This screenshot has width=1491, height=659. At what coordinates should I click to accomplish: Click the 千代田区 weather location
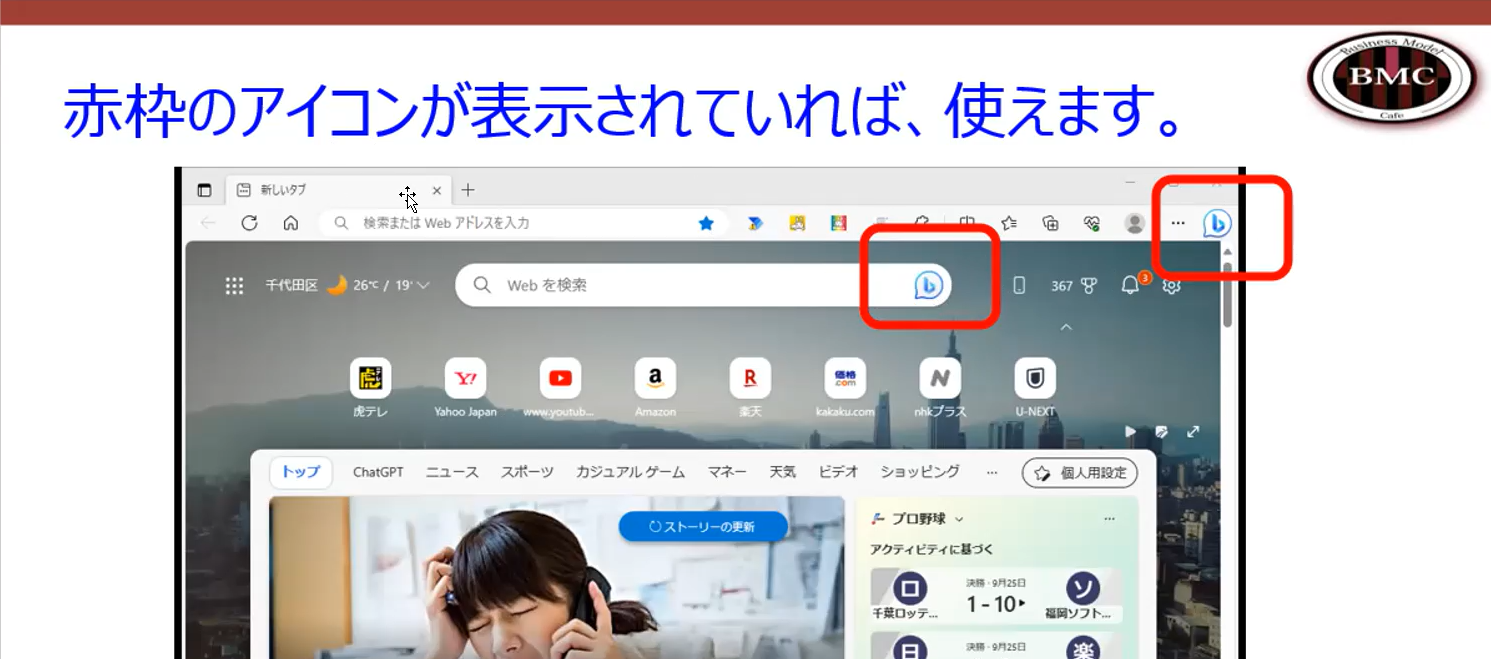[291, 286]
